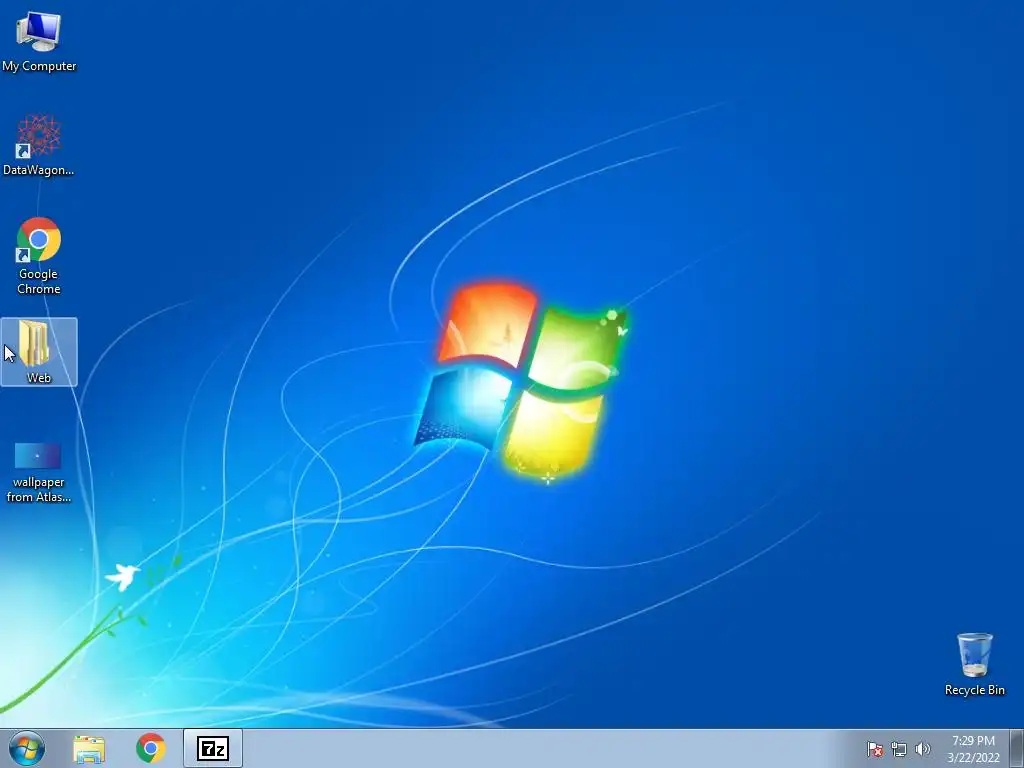Switch to the 7-Zip taskbar window
This screenshot has width=1024, height=768.
pos(213,748)
